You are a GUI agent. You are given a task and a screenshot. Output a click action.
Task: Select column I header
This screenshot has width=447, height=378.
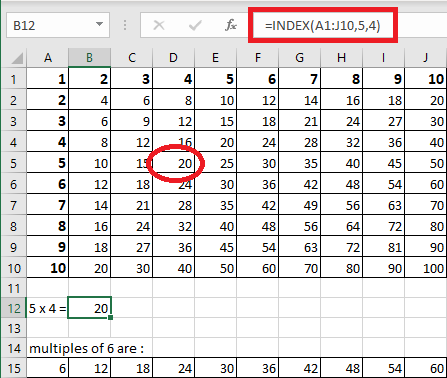point(384,58)
